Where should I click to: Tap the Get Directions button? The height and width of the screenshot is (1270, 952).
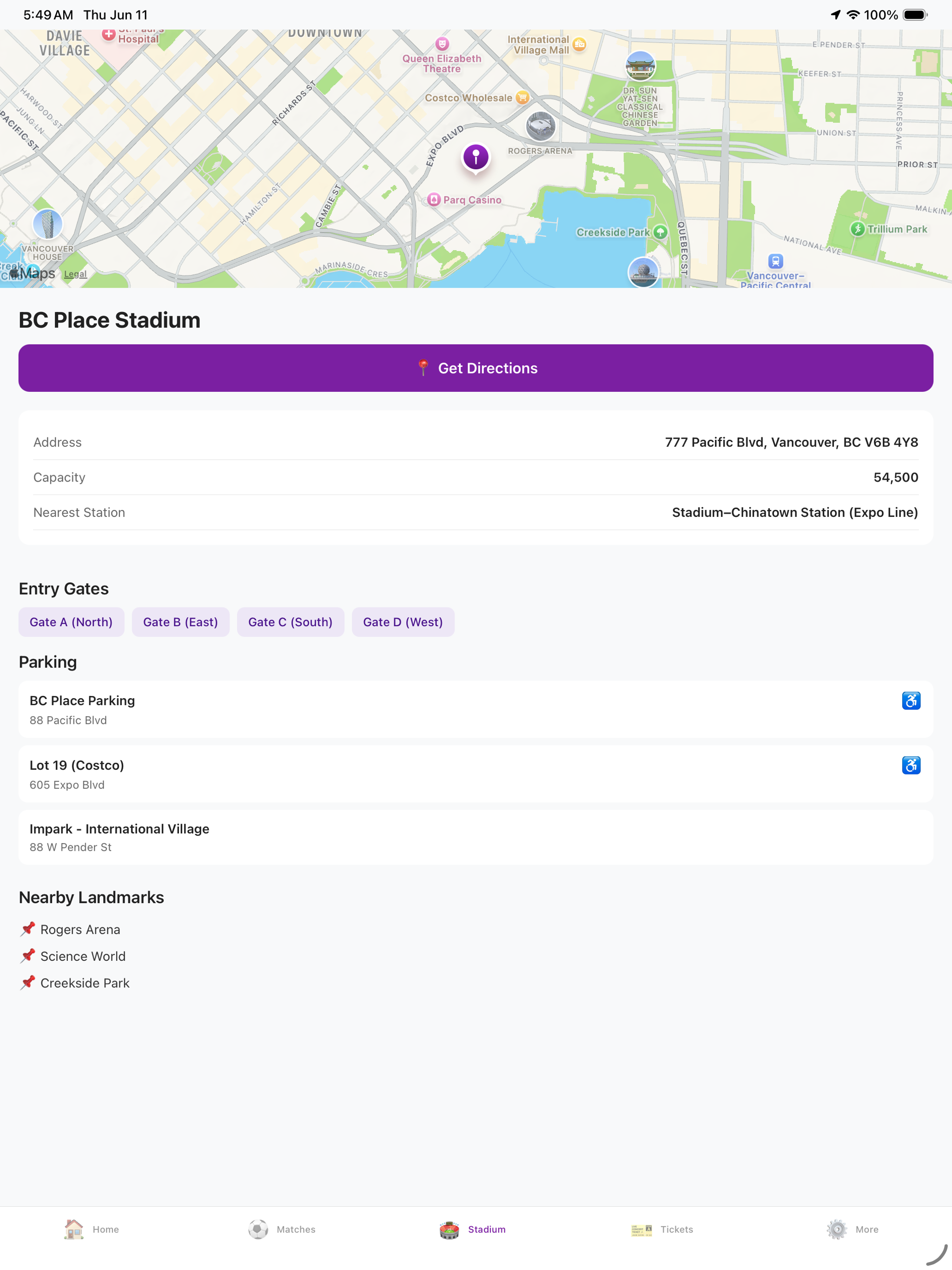(476, 368)
